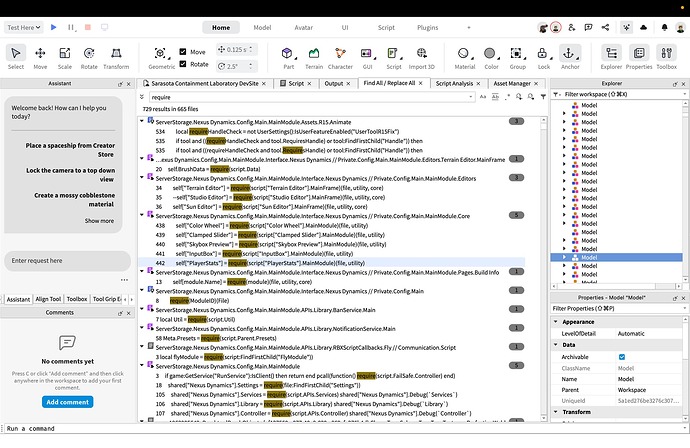Open the Asset Manager tab
The image size is (690, 448).
pyautogui.click(x=512, y=83)
